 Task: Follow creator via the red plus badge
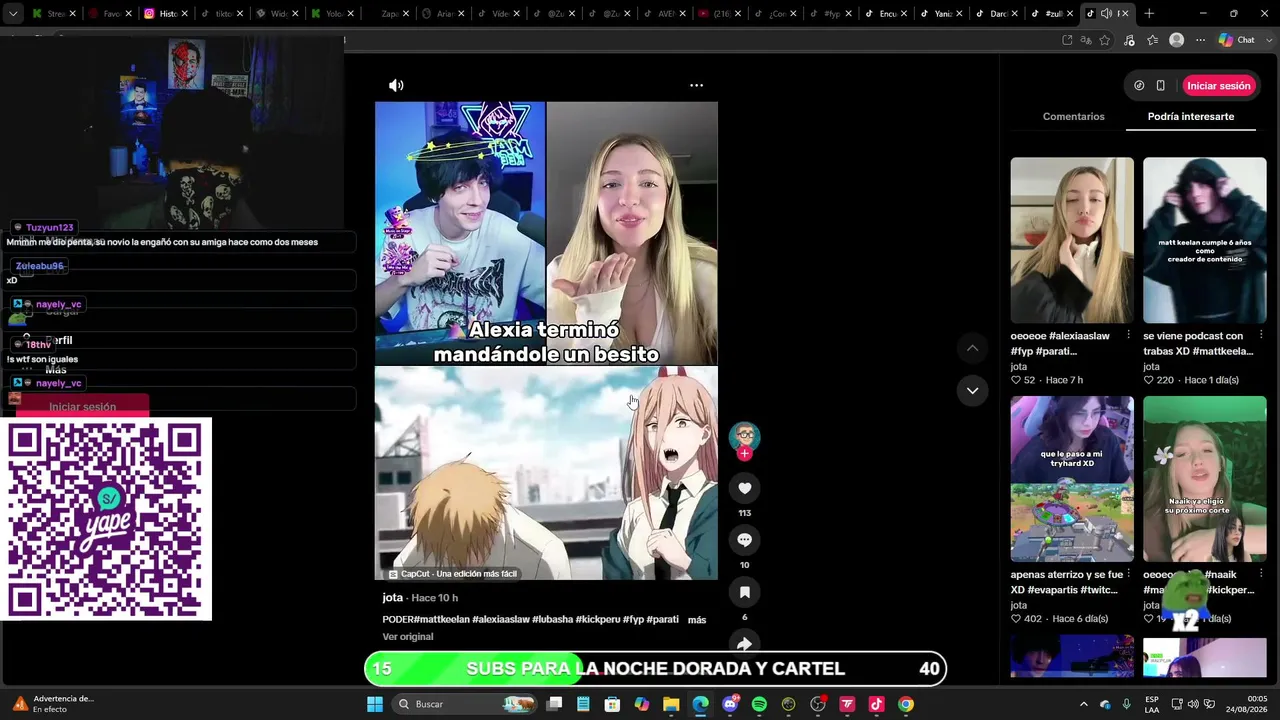tap(744, 454)
